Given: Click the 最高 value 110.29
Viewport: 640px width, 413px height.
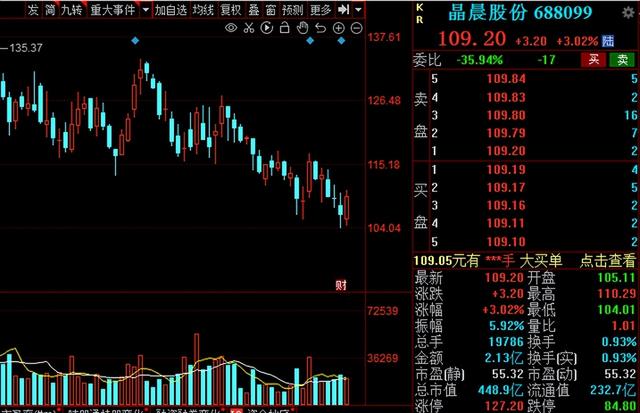Looking at the screenshot, I should pos(616,293).
